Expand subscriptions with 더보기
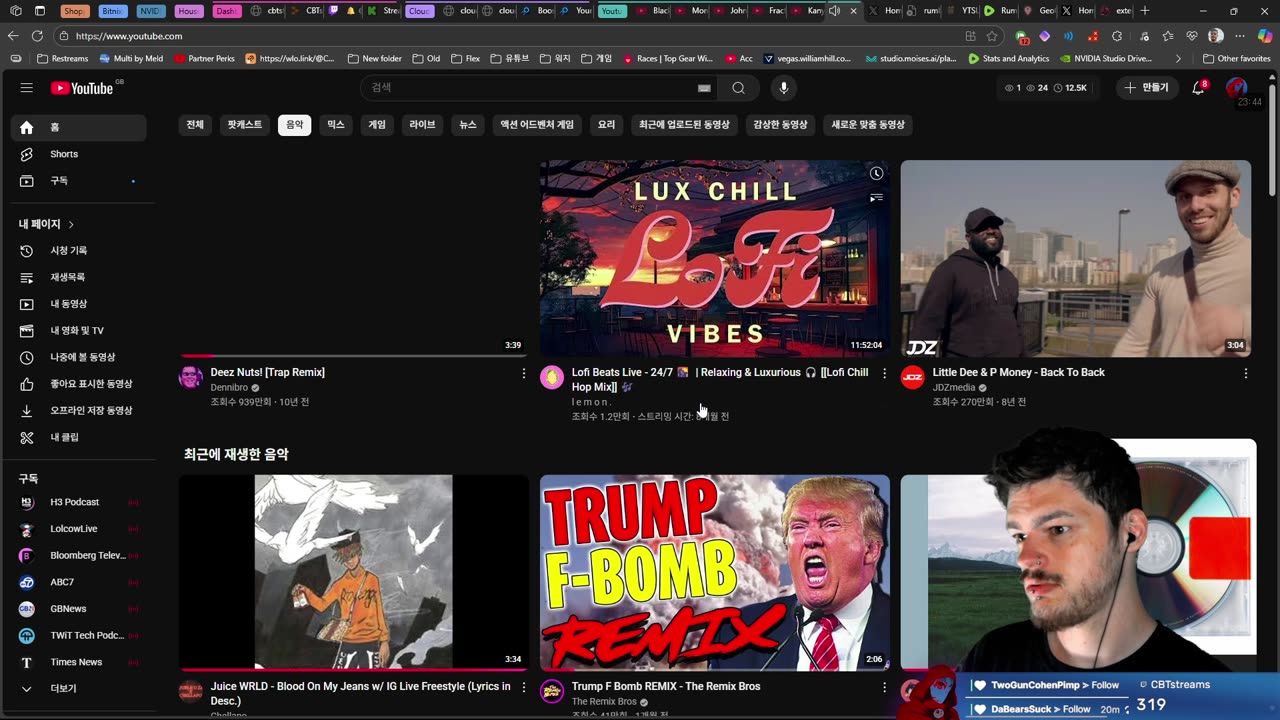Viewport: 1280px width, 720px height. [78, 689]
